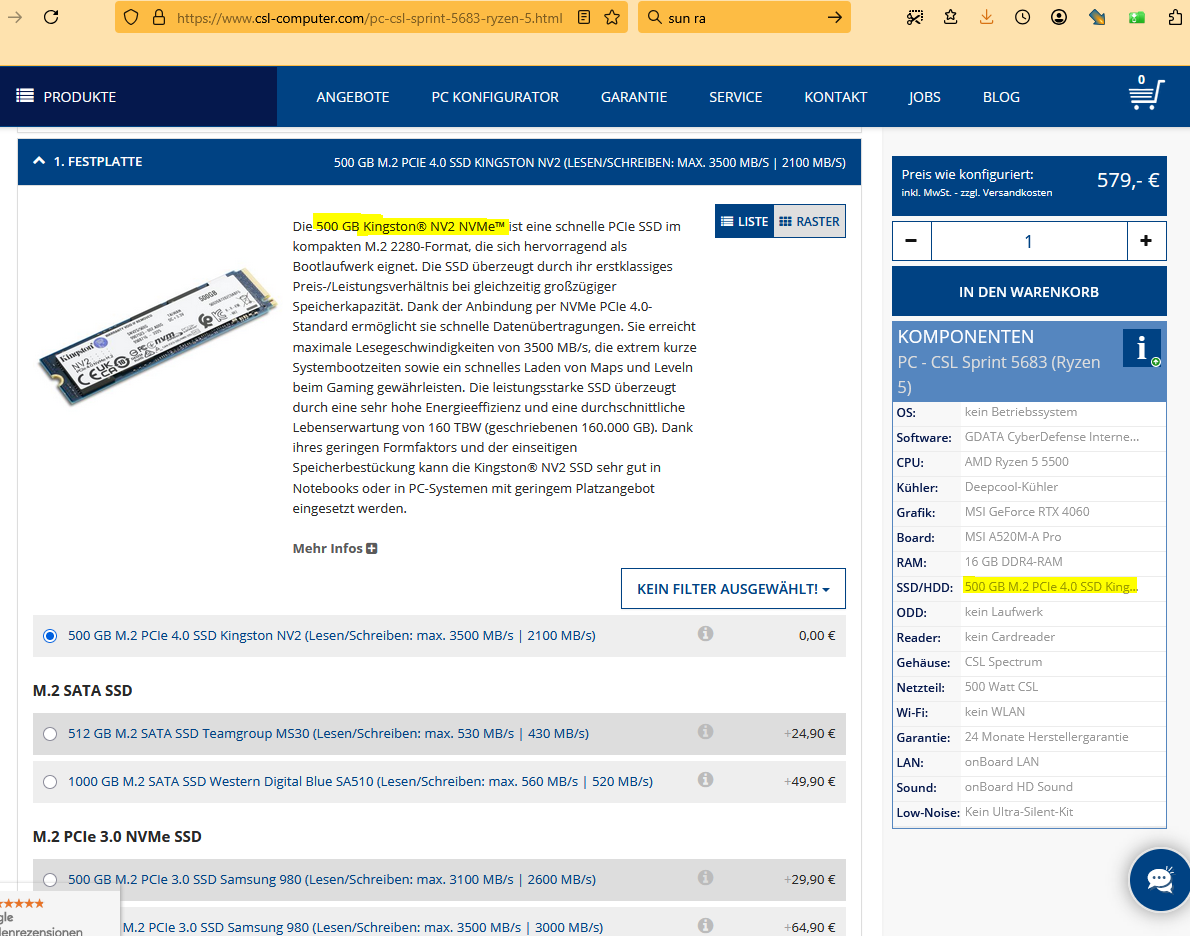The height and width of the screenshot is (936, 1190).
Task: Click the Kingston NV2 SSD product image
Action: 157,335
